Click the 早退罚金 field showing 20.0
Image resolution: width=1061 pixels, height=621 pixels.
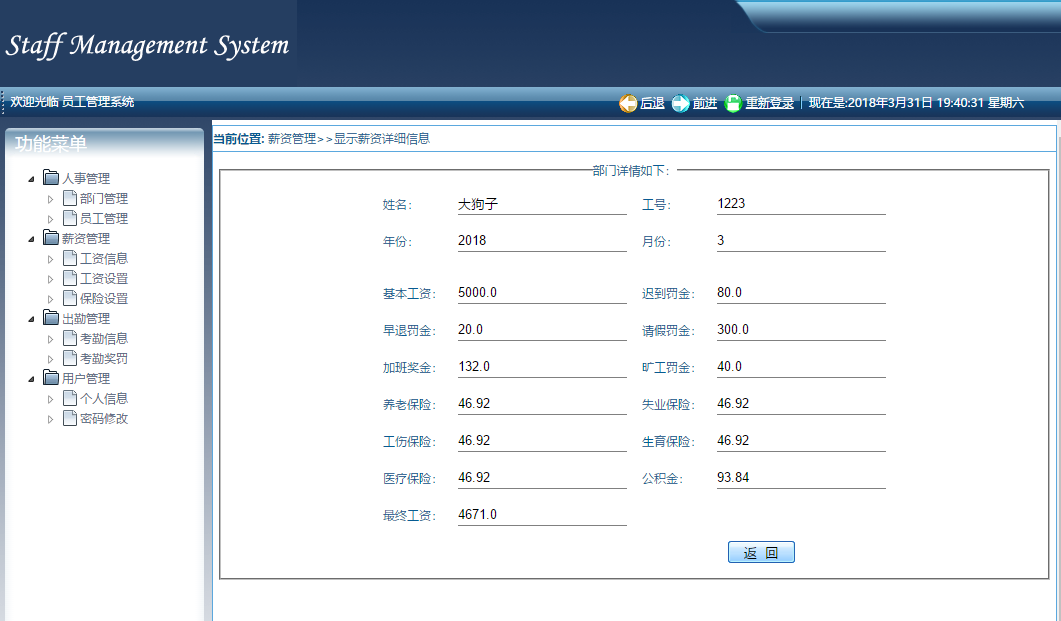542,330
